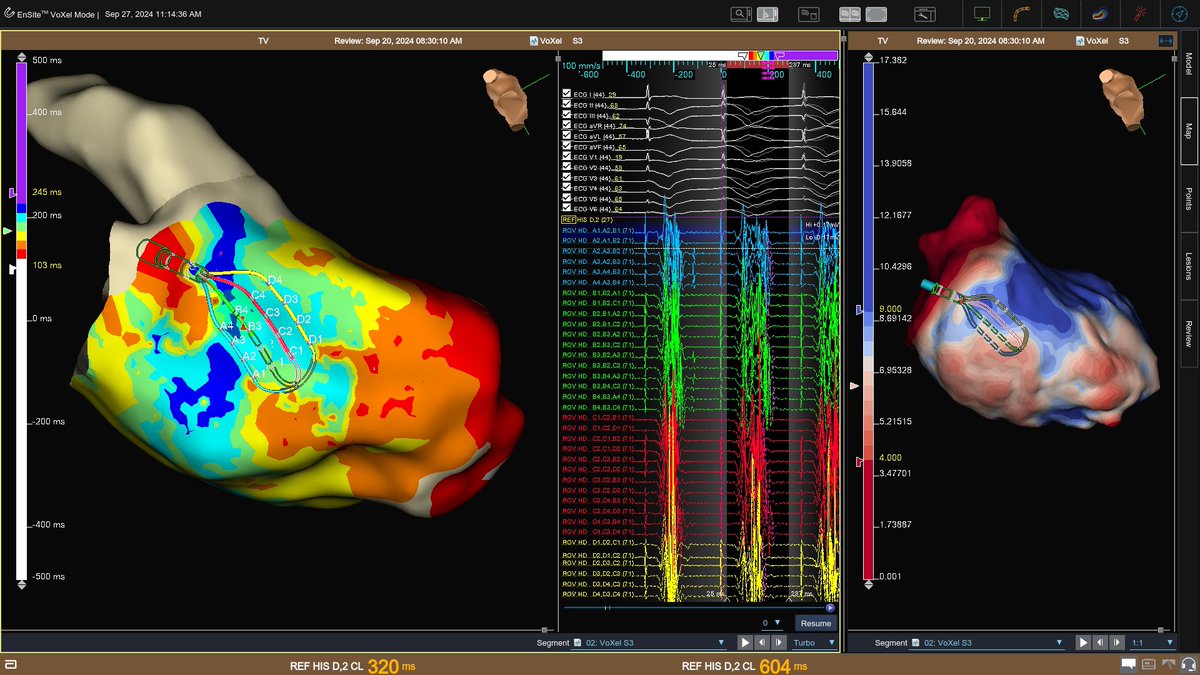Image resolution: width=1200 pixels, height=675 pixels.
Task: Switch to the Model side tab
Action: pyautogui.click(x=1188, y=62)
